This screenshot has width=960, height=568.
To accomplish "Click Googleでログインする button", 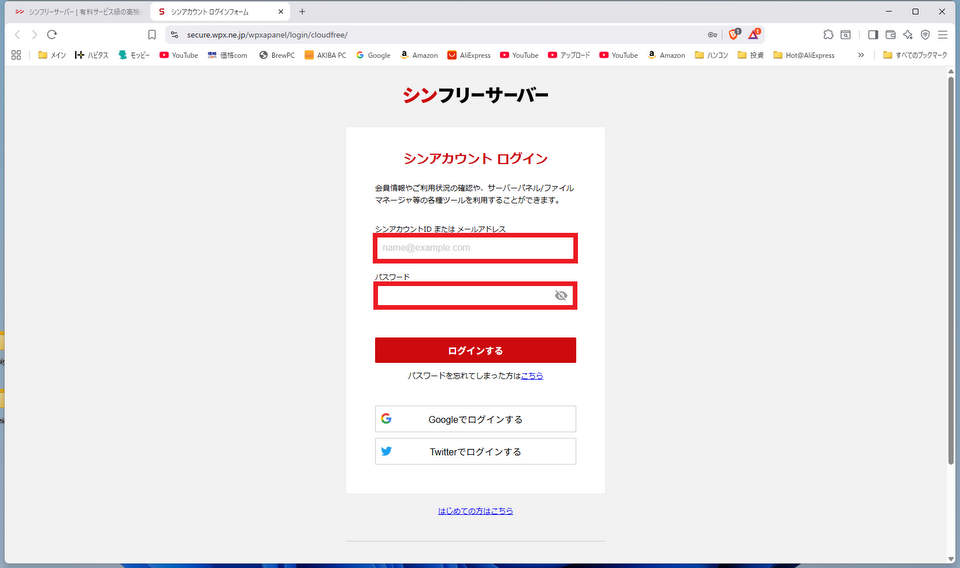I will coord(475,419).
